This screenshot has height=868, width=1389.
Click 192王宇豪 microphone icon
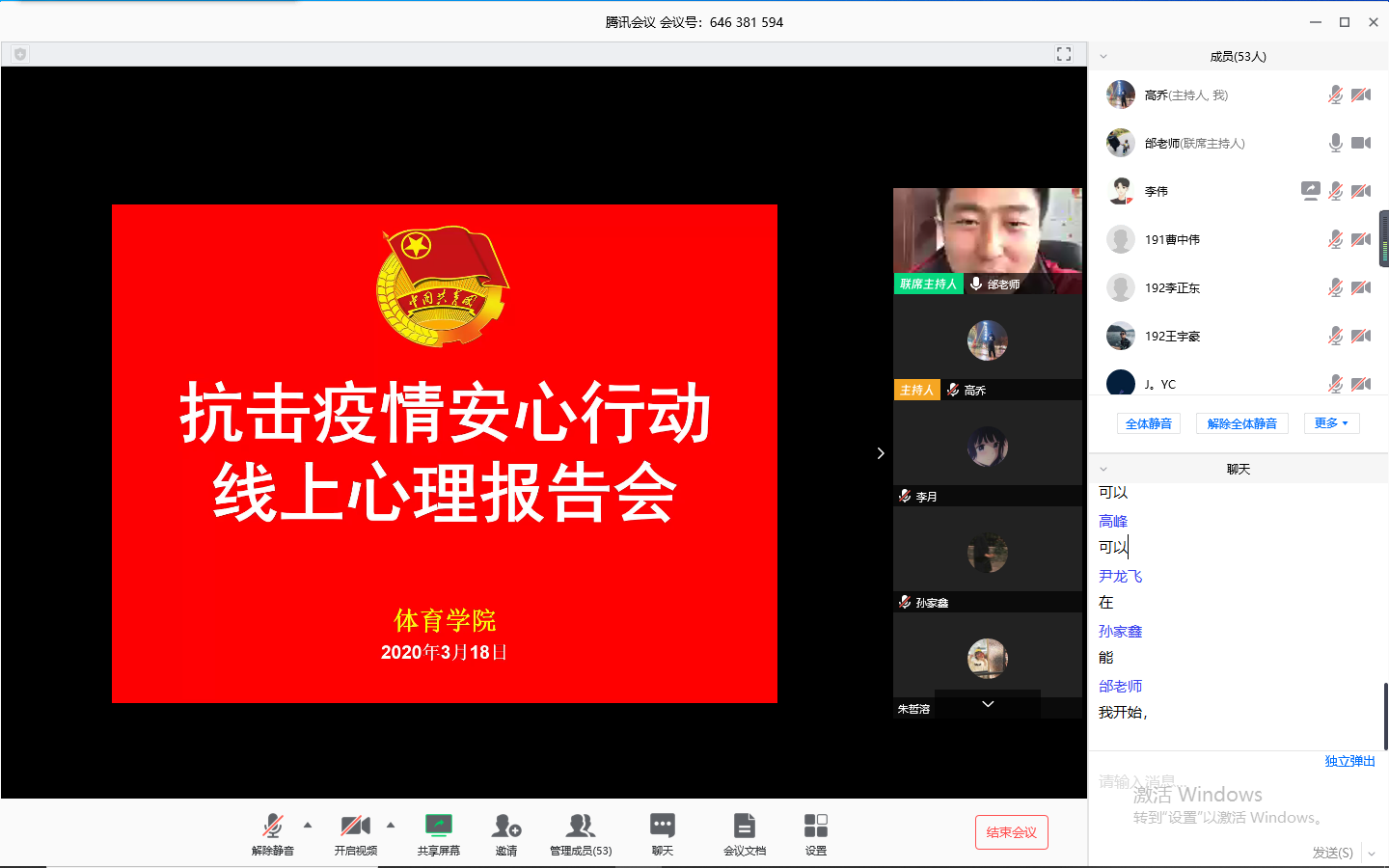[x=1335, y=336]
